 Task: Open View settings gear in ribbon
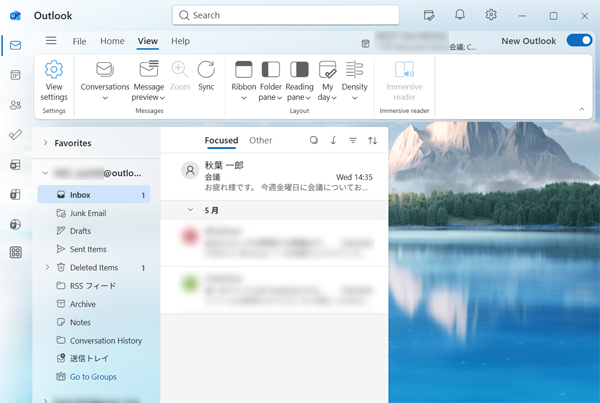click(x=54, y=81)
